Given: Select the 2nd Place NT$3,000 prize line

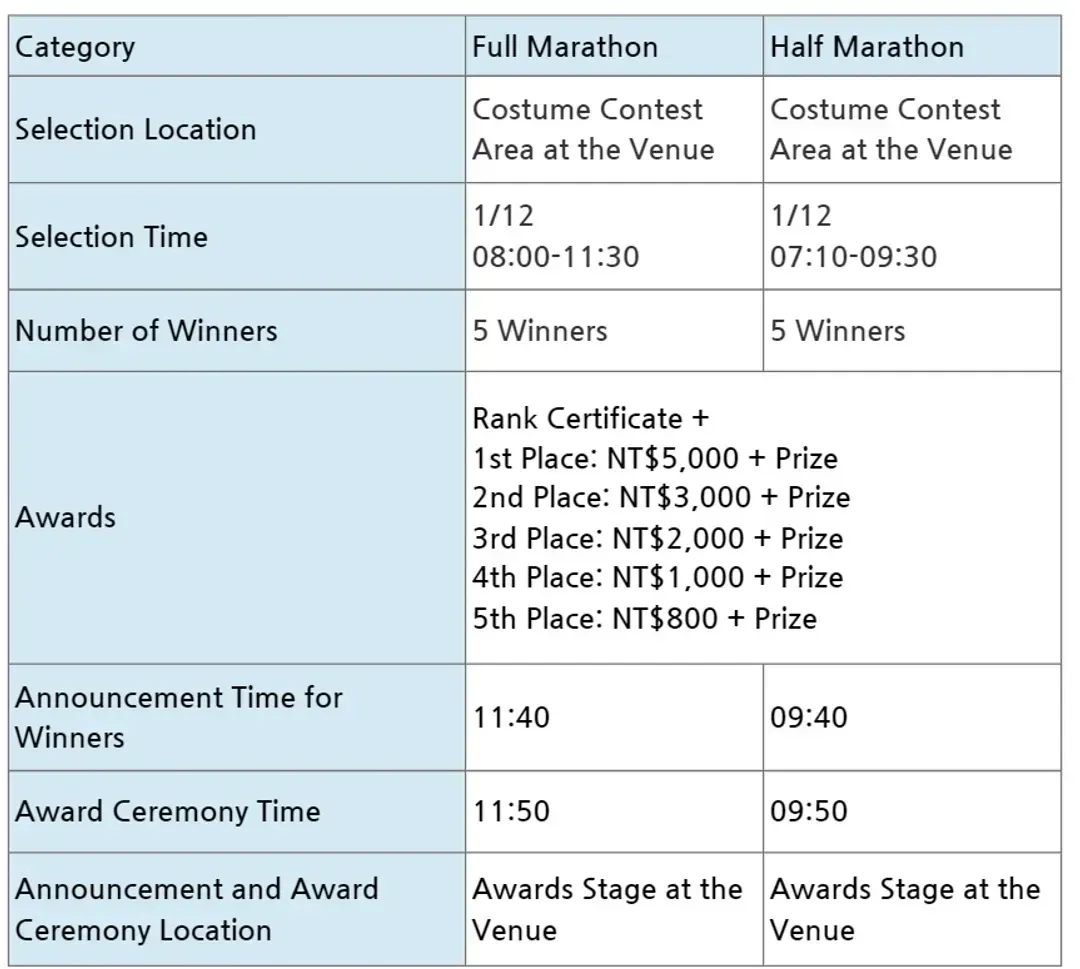Looking at the screenshot, I should pyautogui.click(x=661, y=497).
